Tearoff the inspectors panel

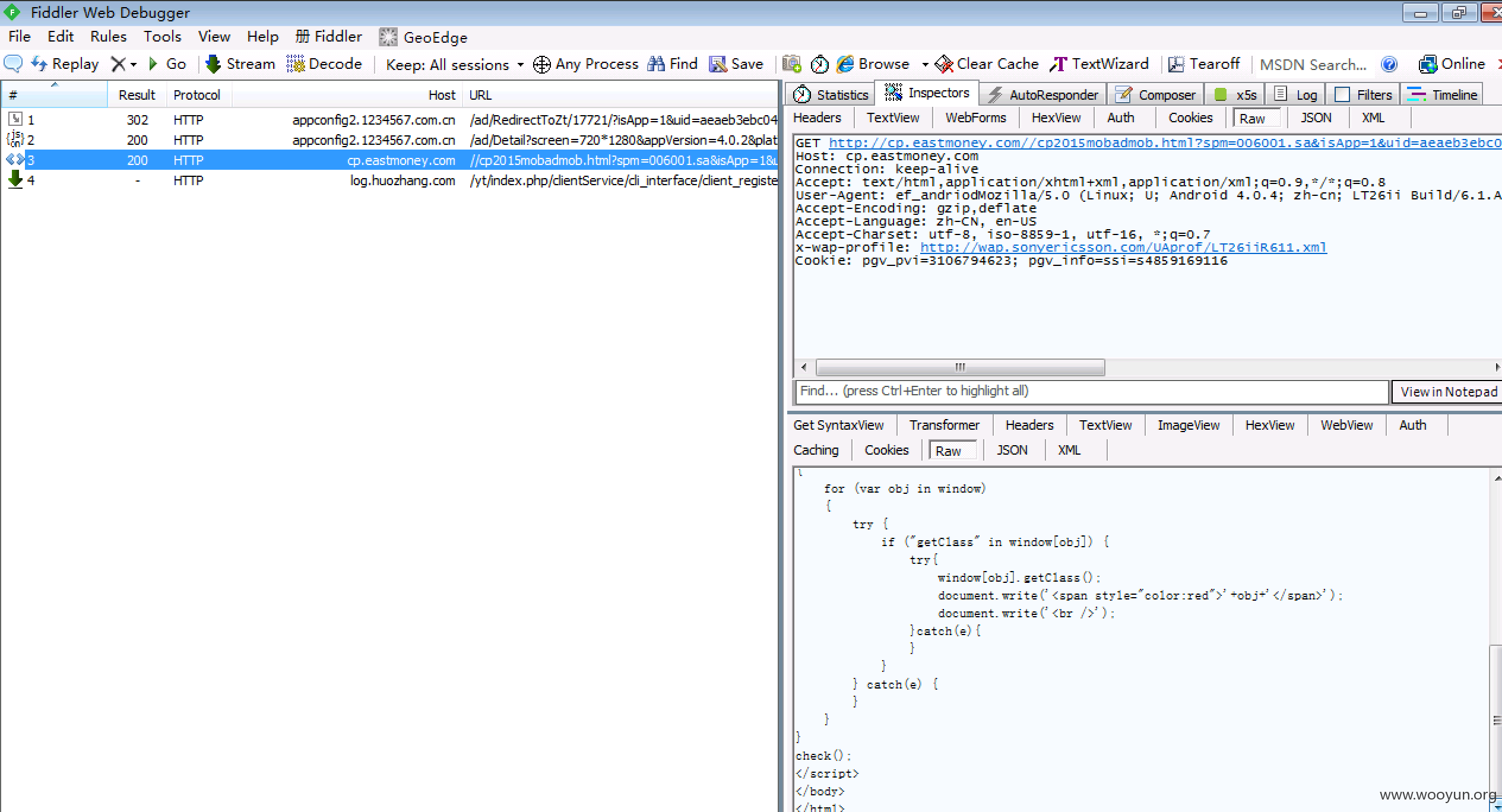tap(1204, 64)
